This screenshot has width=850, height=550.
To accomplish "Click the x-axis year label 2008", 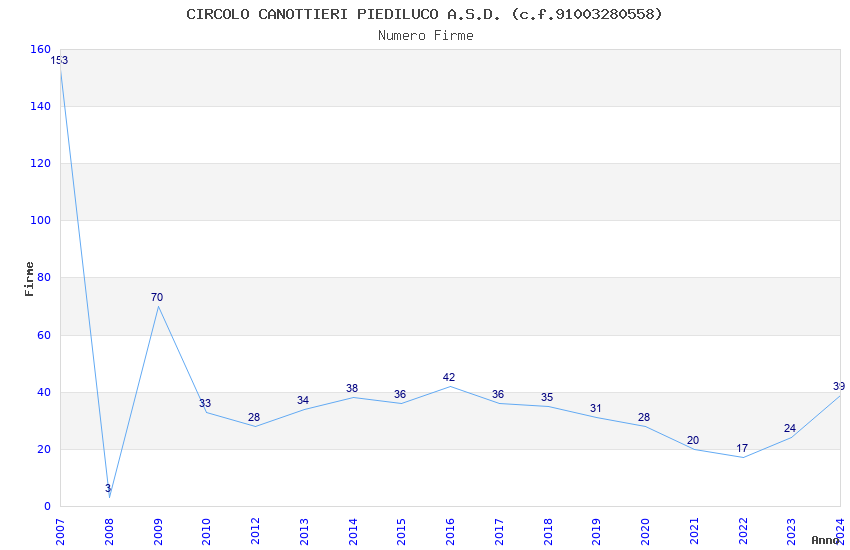I will (x=108, y=532).
